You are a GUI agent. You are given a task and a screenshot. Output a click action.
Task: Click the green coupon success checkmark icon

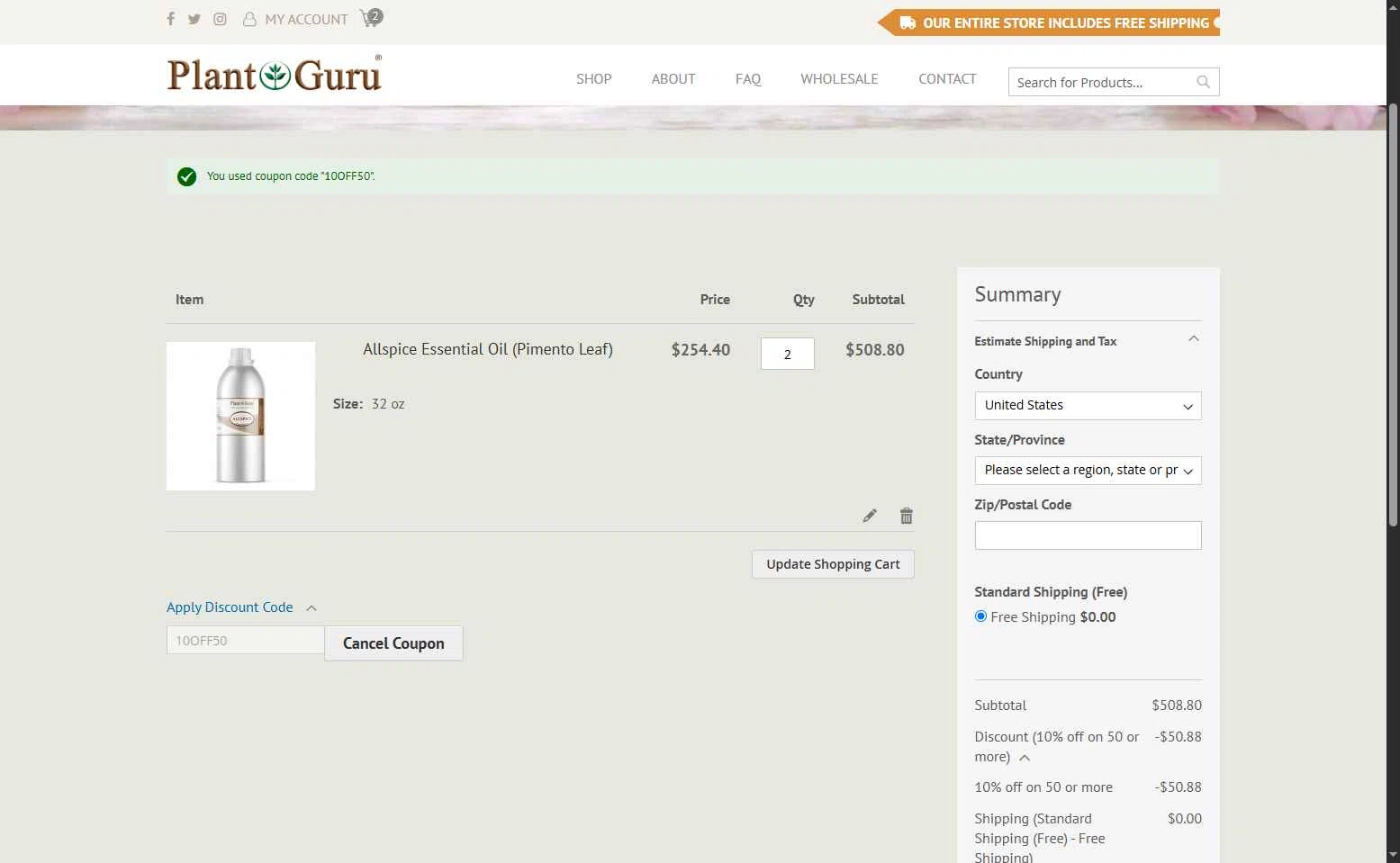pyautogui.click(x=186, y=176)
